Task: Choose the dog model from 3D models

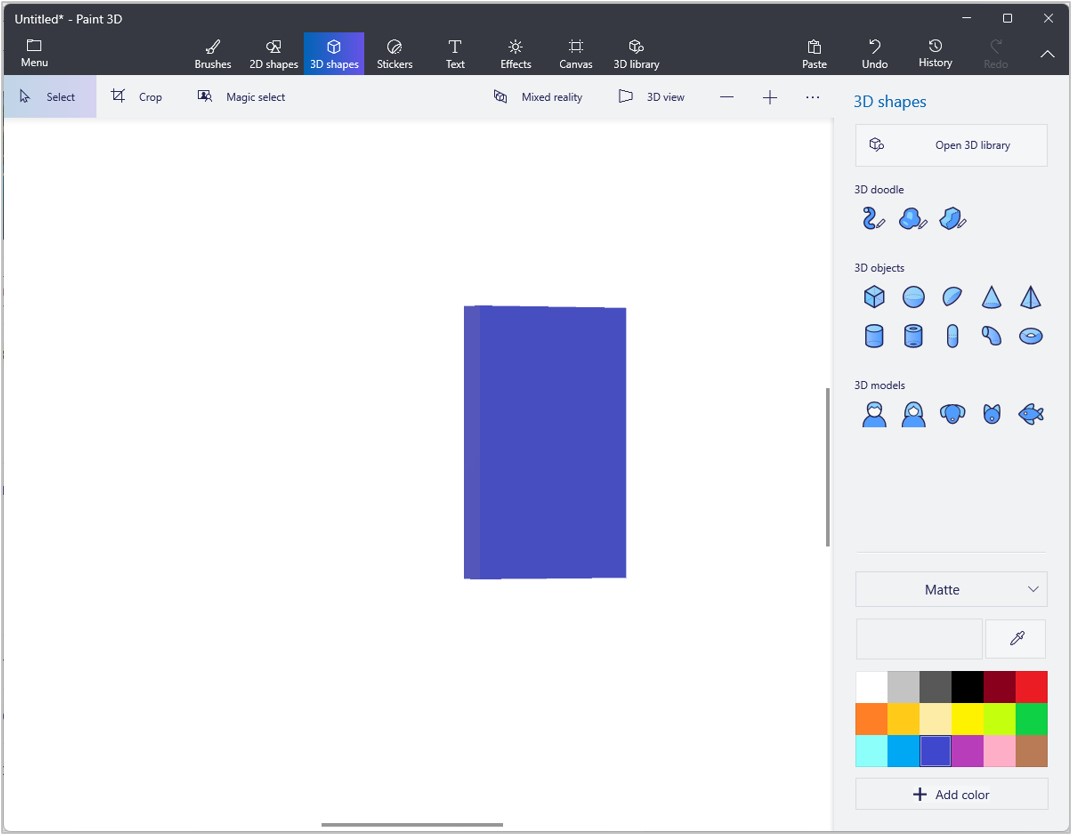Action: click(952, 413)
